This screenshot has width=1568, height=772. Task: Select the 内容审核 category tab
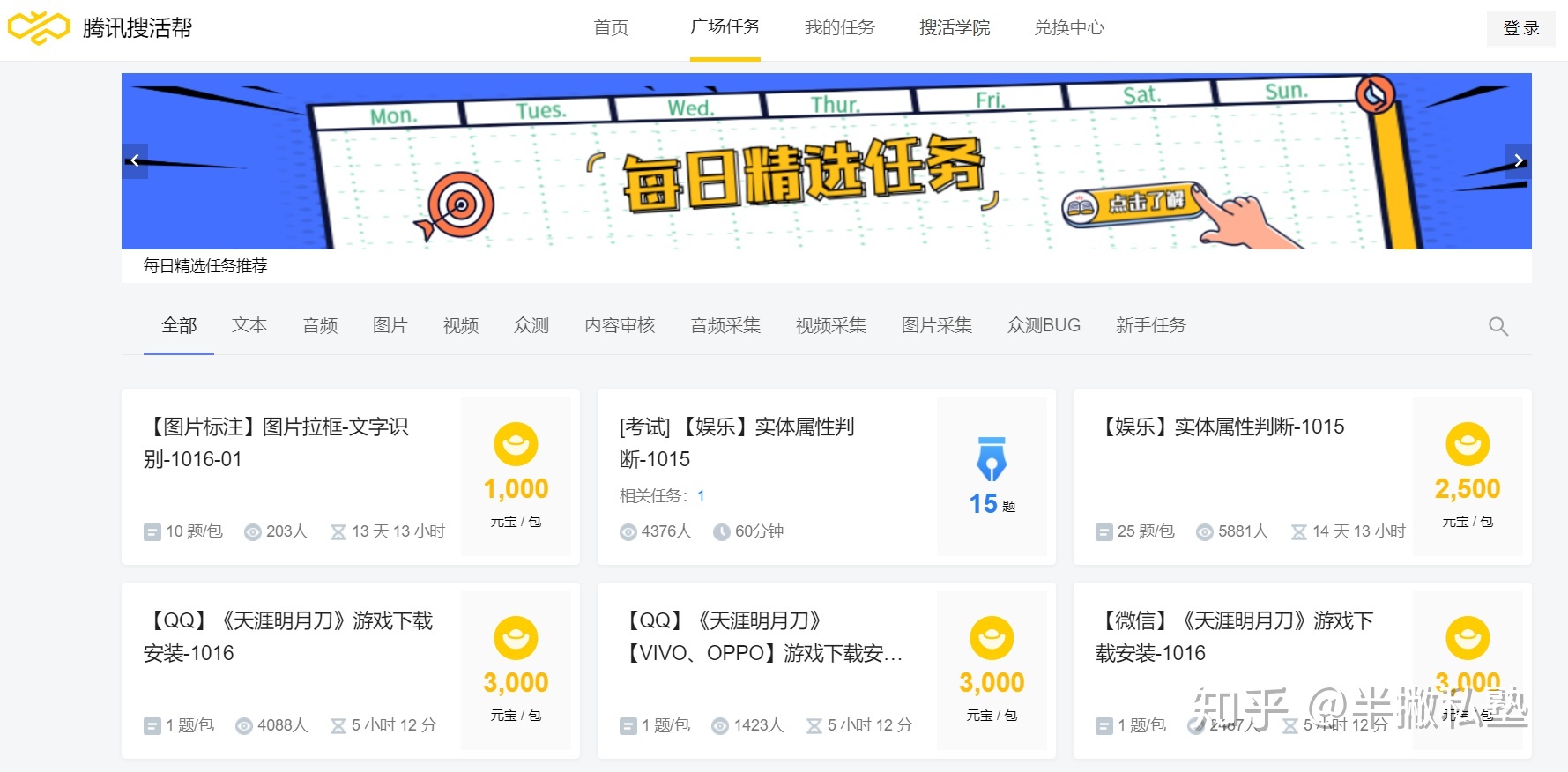(x=620, y=325)
